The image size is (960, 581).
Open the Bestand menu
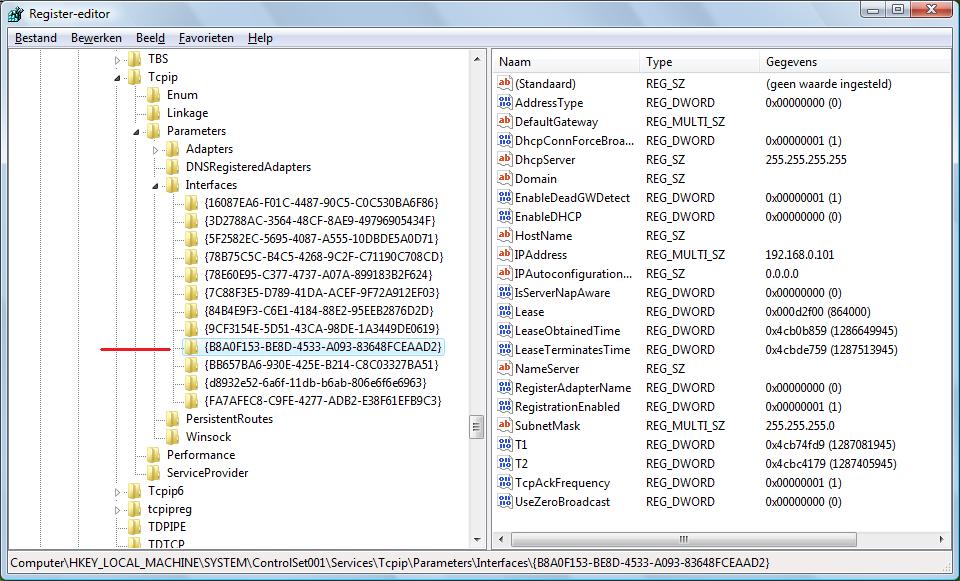(36, 38)
